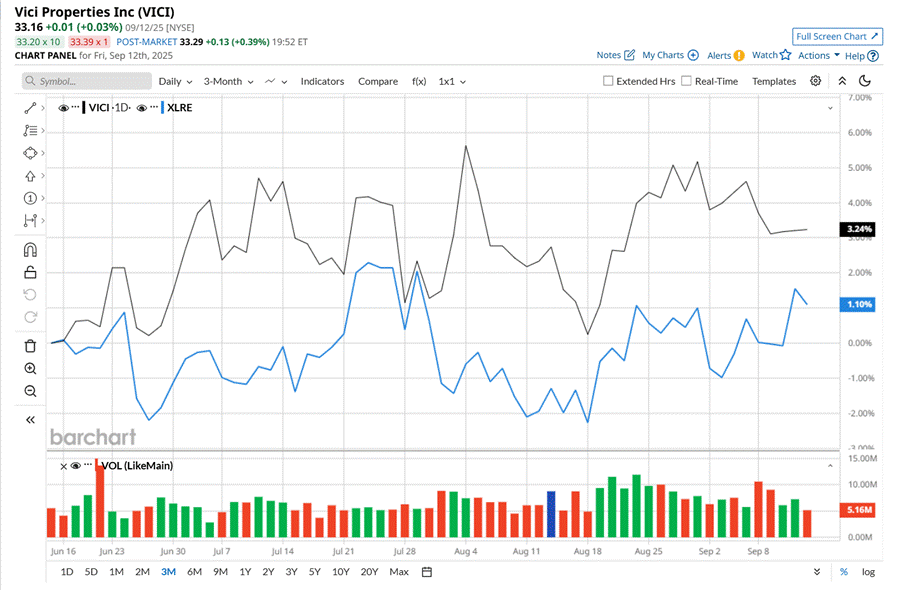Add VICI to Watch star
This screenshot has width=902, height=590.
pos(785,55)
